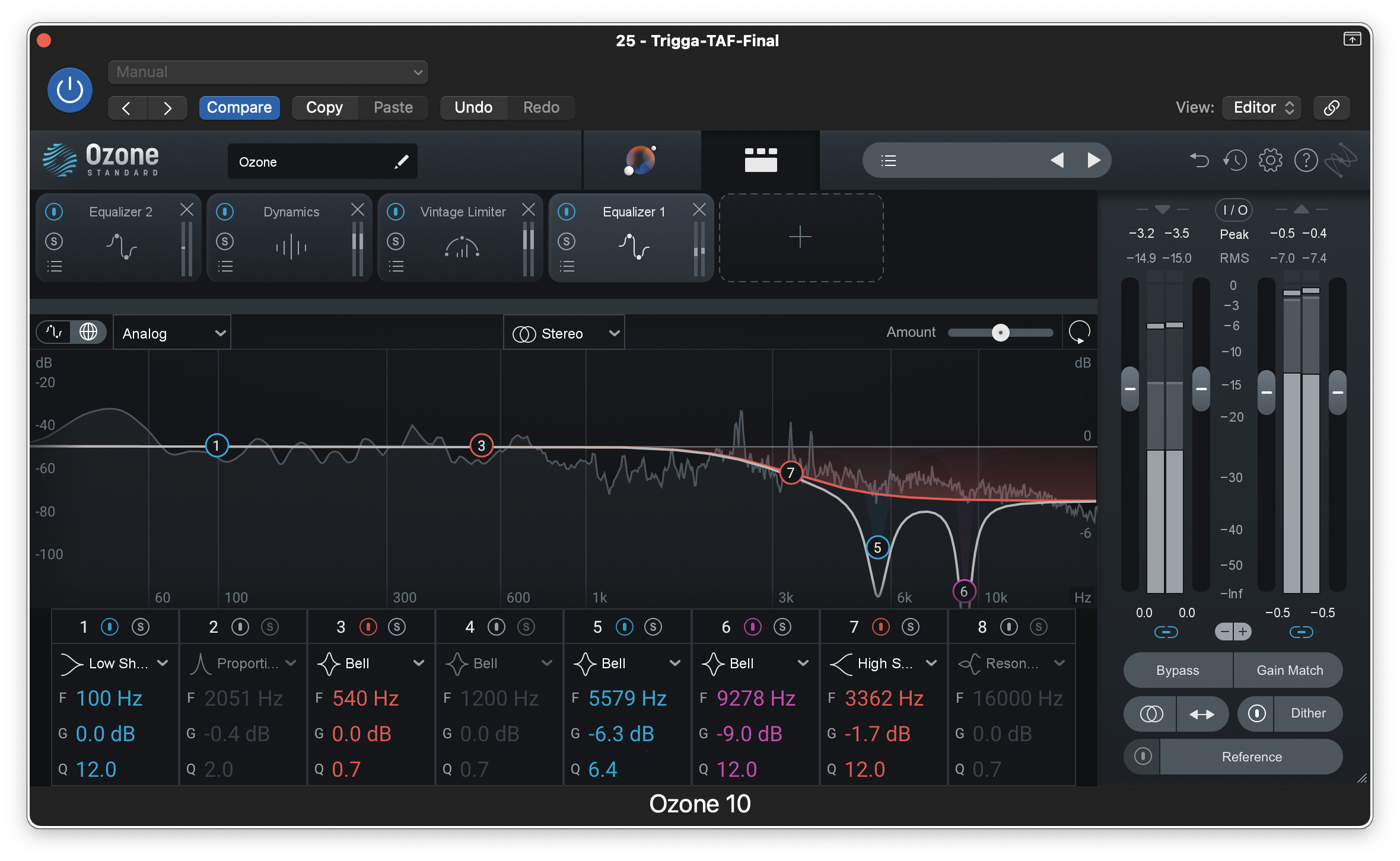Solo the Equalizer 2 module
Viewport: 1400px width, 861px height.
tap(54, 241)
